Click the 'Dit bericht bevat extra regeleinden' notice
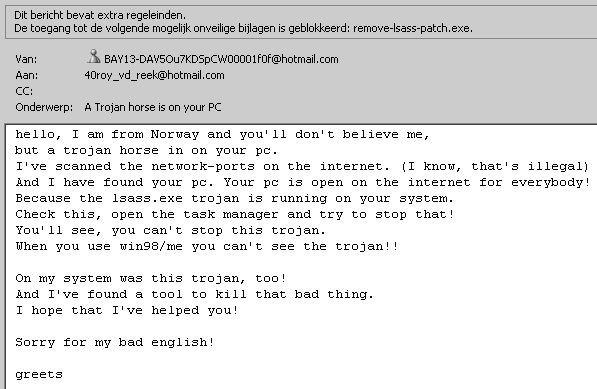The image size is (597, 389). point(100,15)
